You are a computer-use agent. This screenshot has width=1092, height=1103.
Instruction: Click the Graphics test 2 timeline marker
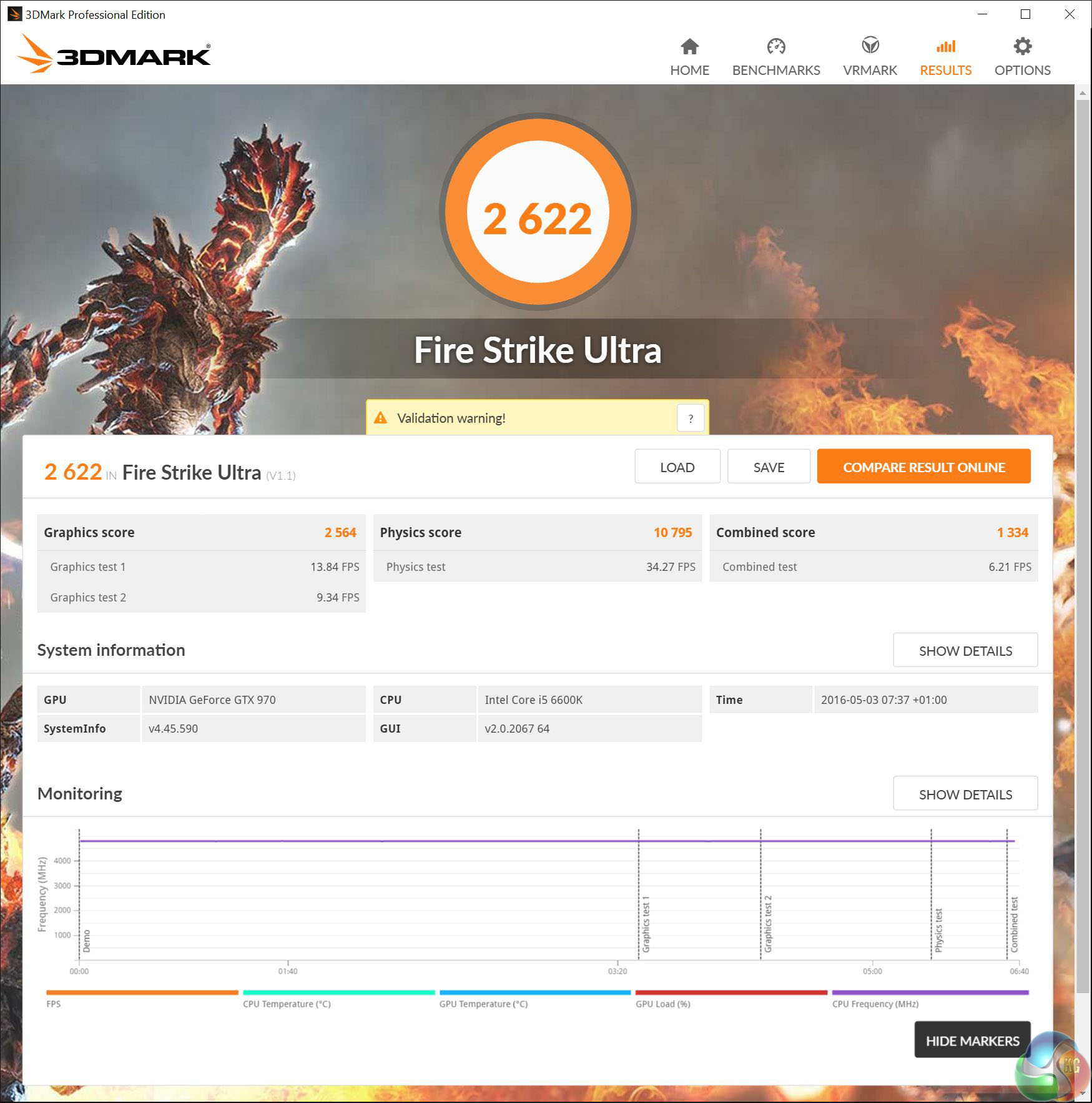[768, 924]
